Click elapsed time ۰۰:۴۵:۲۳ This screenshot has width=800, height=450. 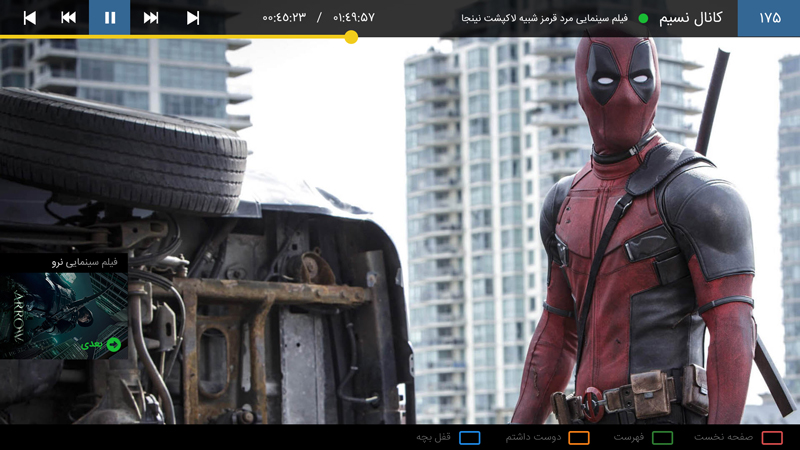(x=284, y=17)
